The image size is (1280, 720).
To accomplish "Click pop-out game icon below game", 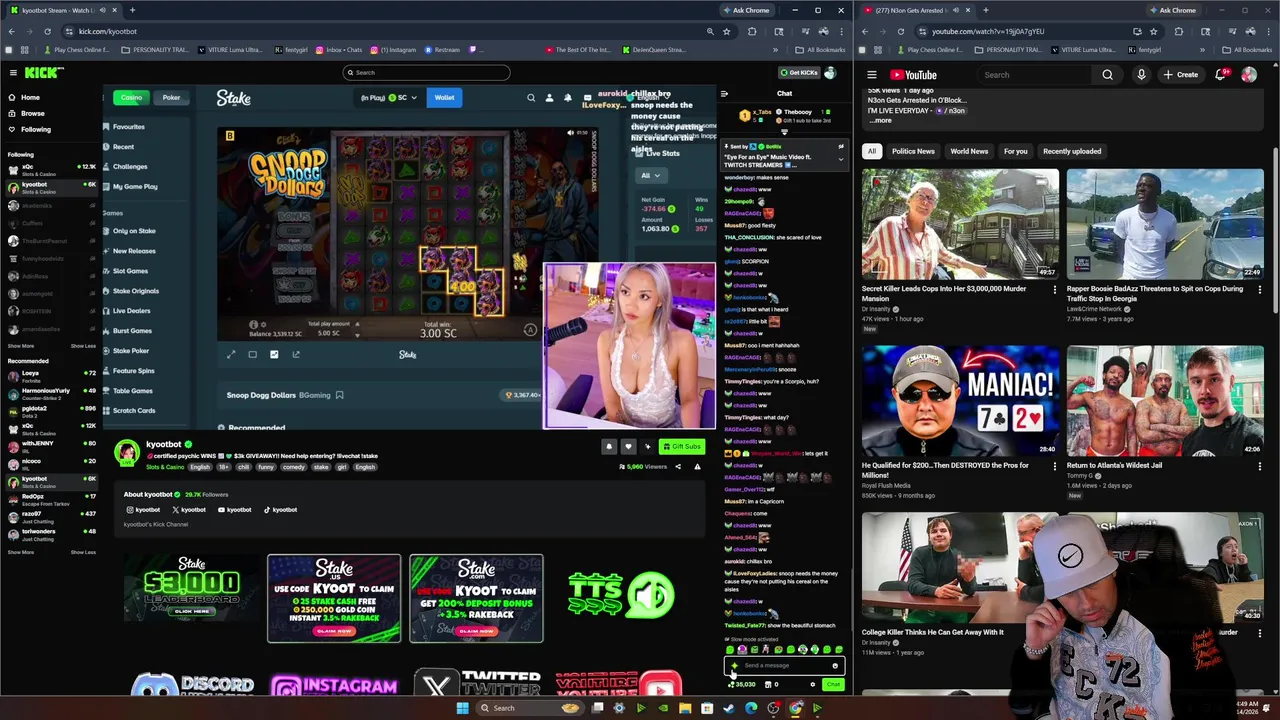I will [296, 354].
